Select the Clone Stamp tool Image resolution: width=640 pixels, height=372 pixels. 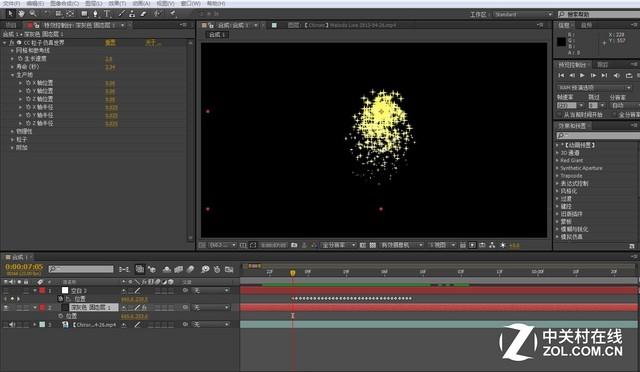(132, 13)
